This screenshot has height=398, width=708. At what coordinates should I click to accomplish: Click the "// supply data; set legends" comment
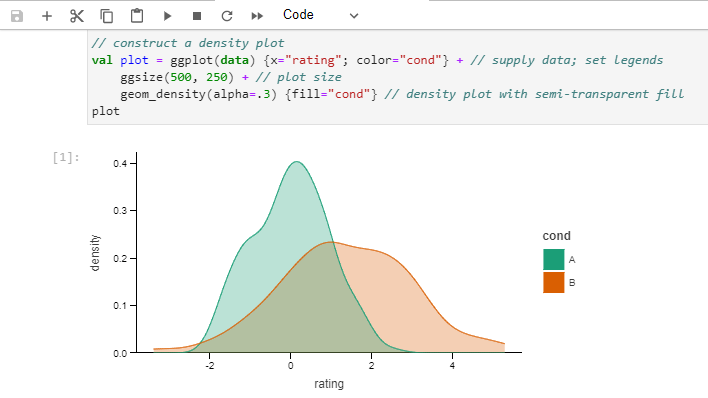[x=567, y=60]
